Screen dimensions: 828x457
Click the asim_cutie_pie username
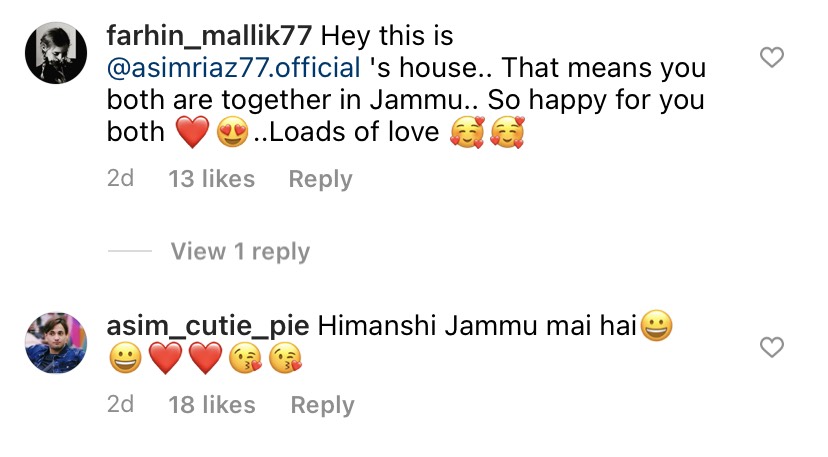click(208, 327)
